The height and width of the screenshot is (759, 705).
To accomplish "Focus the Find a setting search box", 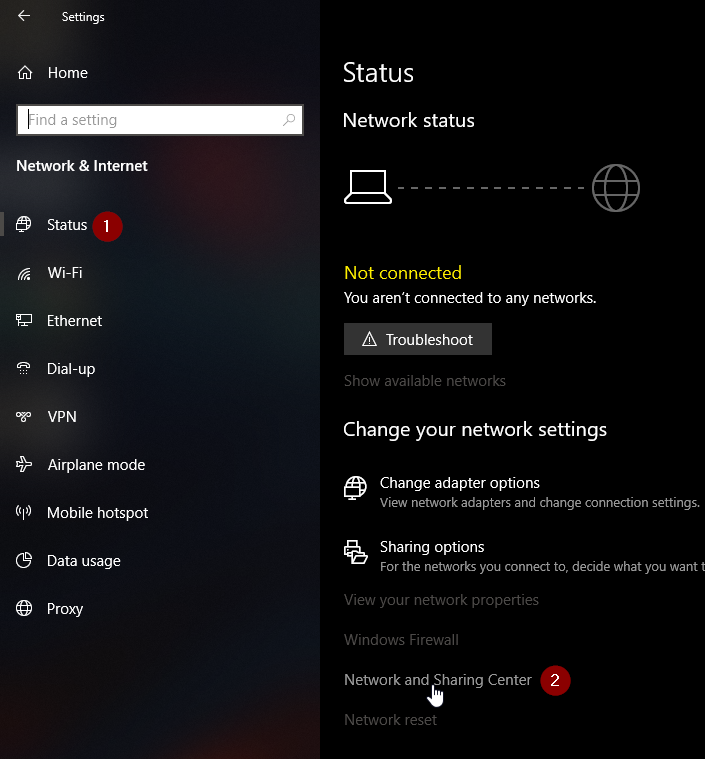I will coord(160,120).
